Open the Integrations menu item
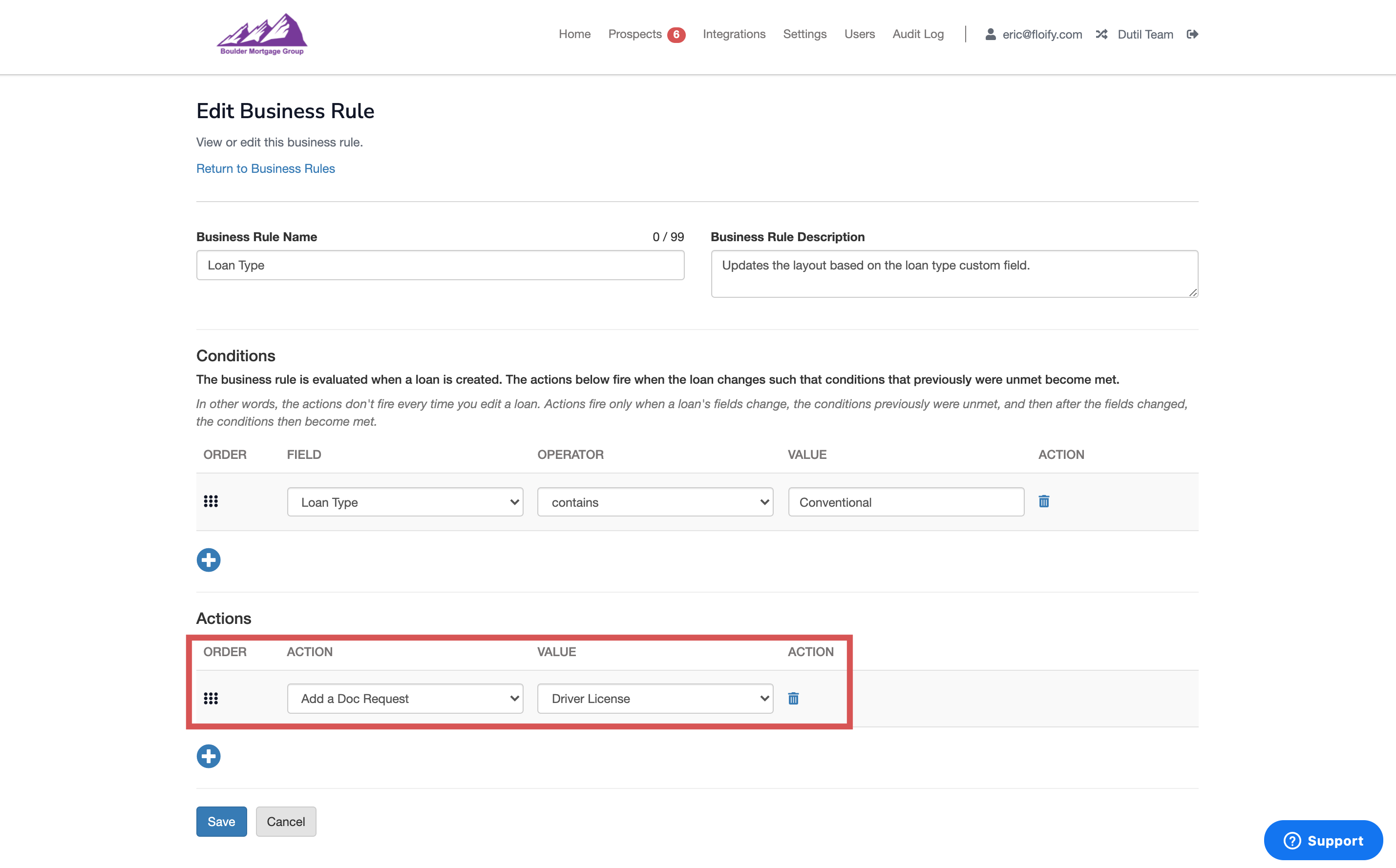The image size is (1396, 868). pyautogui.click(x=733, y=35)
